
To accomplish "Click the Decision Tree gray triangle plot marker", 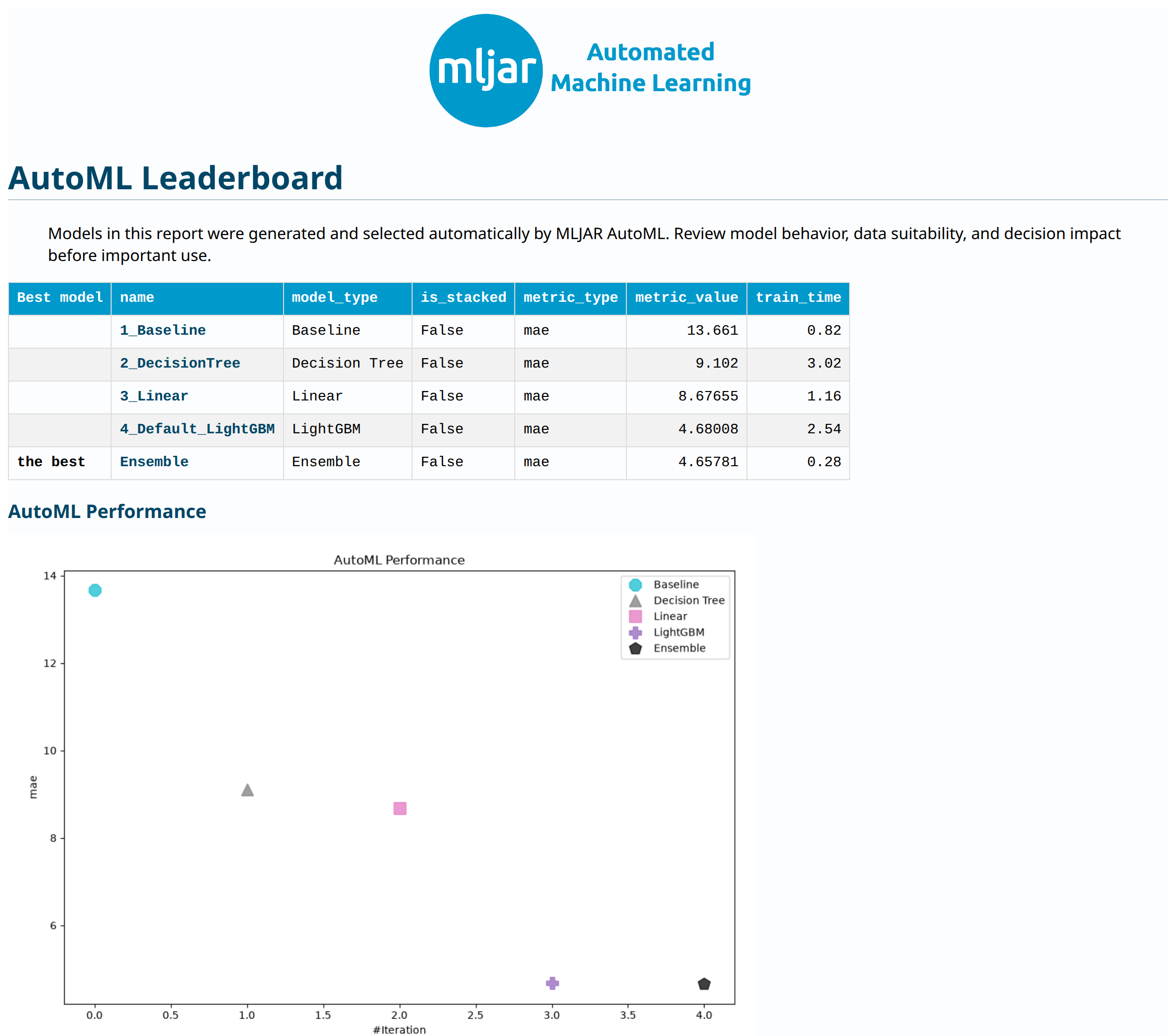I will 247,790.
